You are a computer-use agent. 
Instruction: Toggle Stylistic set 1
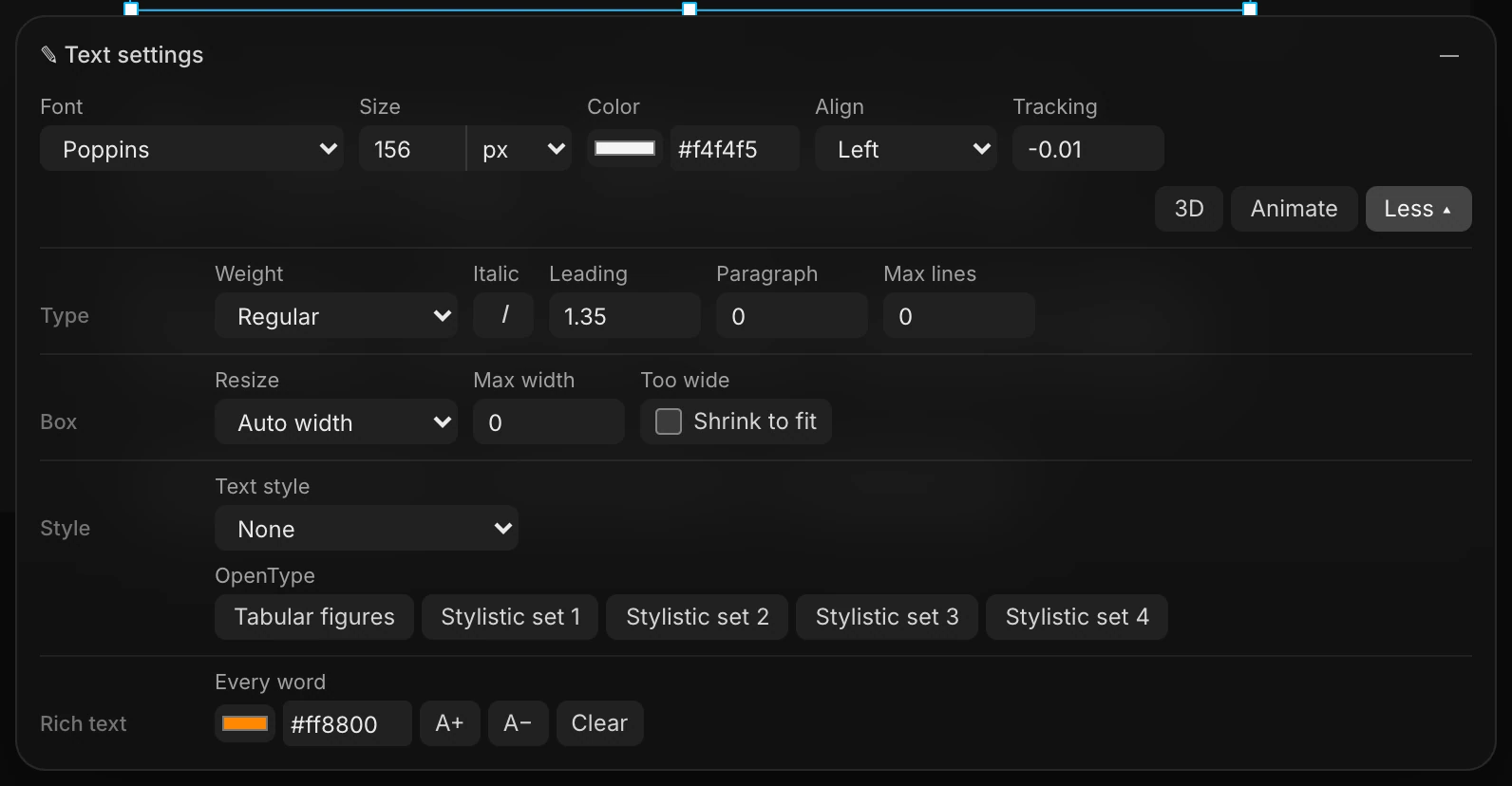[510, 617]
